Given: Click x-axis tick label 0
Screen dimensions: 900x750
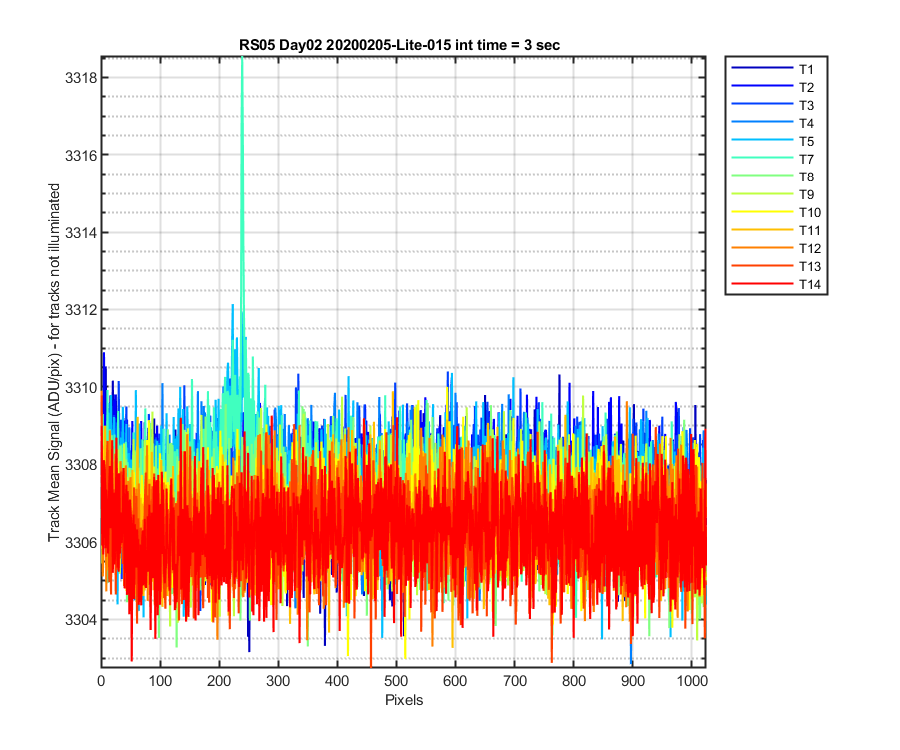Looking at the screenshot, I should coord(101,681).
